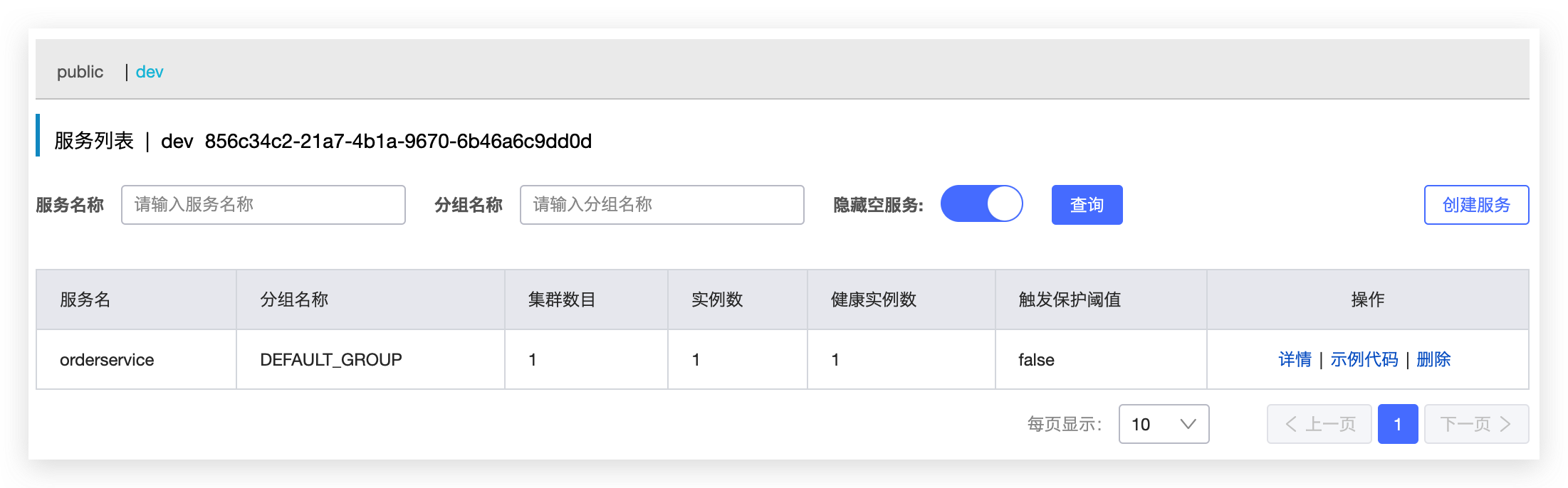Click the 分组名称 group name input
Screen dimensions: 1568x488
662,205
